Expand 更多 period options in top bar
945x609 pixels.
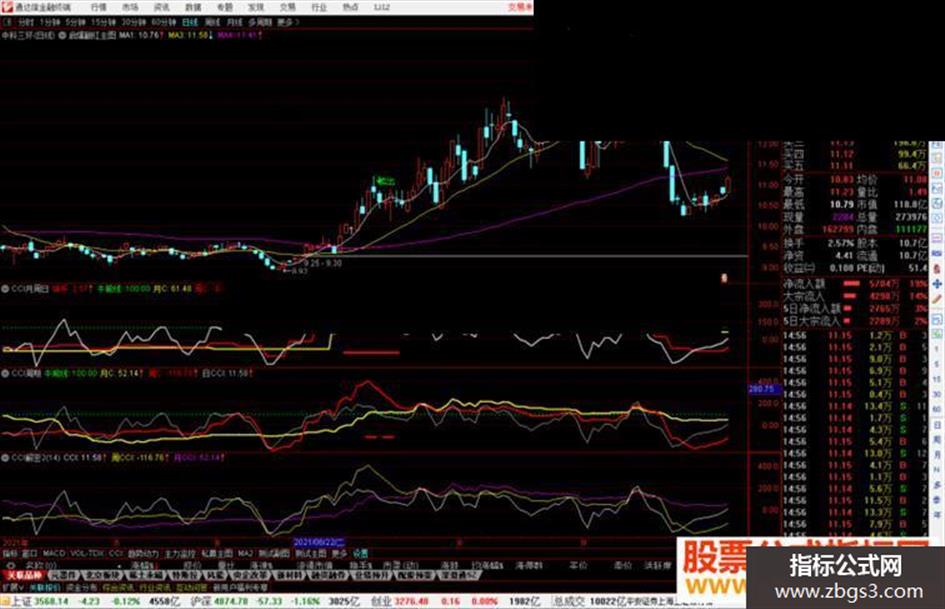coord(287,22)
